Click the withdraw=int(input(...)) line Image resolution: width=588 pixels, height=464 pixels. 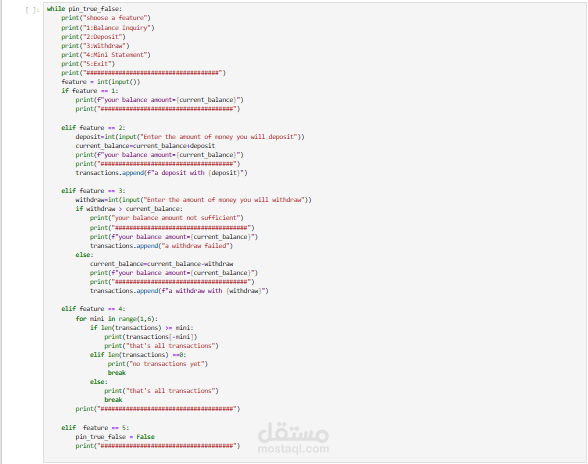pyautogui.click(x=194, y=200)
